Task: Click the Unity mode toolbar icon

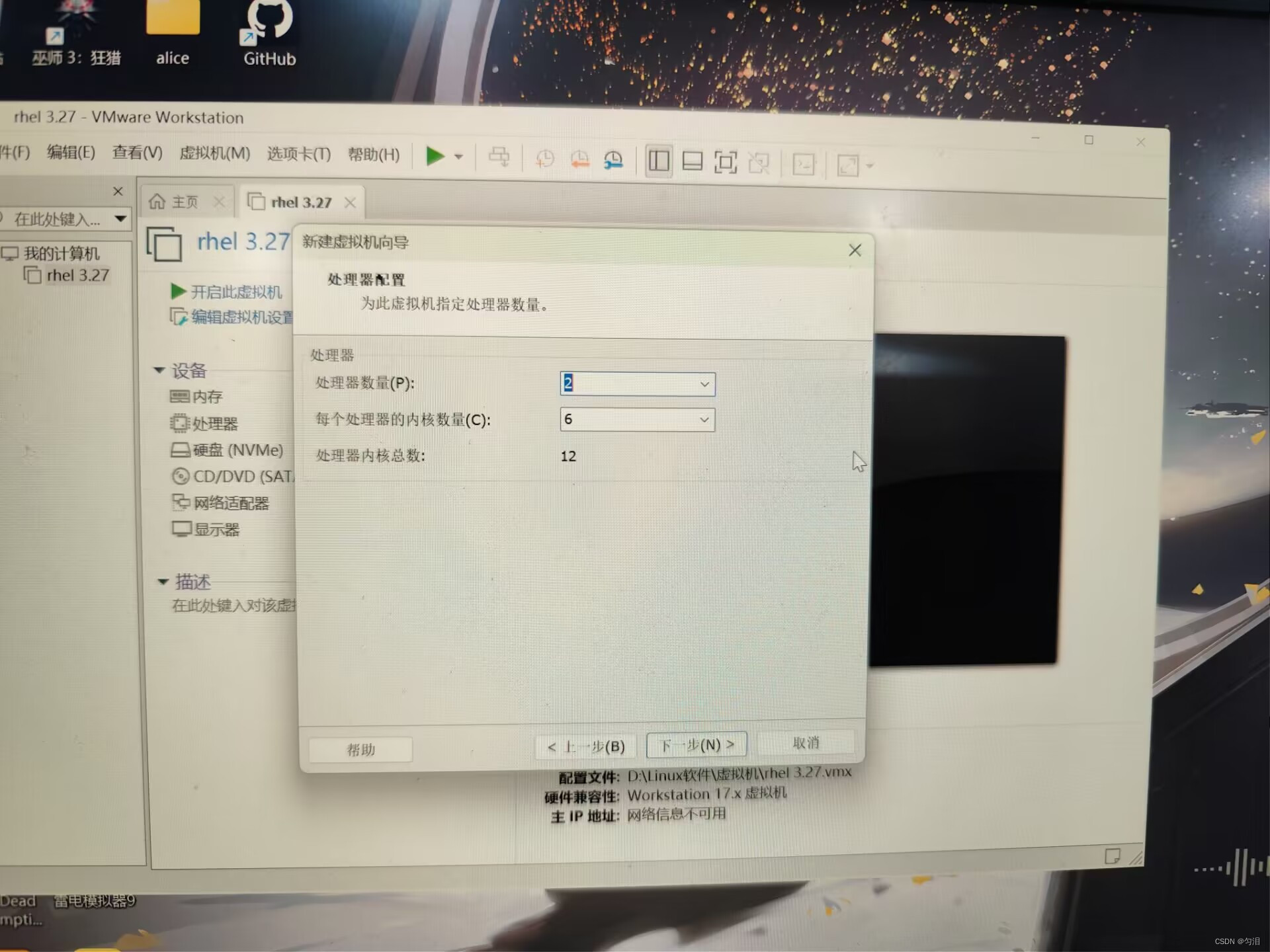Action: (x=759, y=163)
